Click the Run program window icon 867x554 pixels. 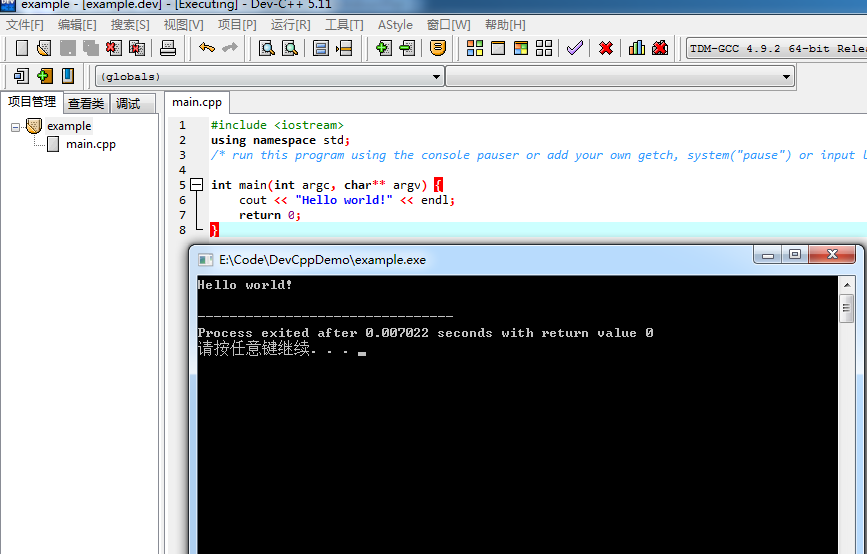click(x=498, y=48)
